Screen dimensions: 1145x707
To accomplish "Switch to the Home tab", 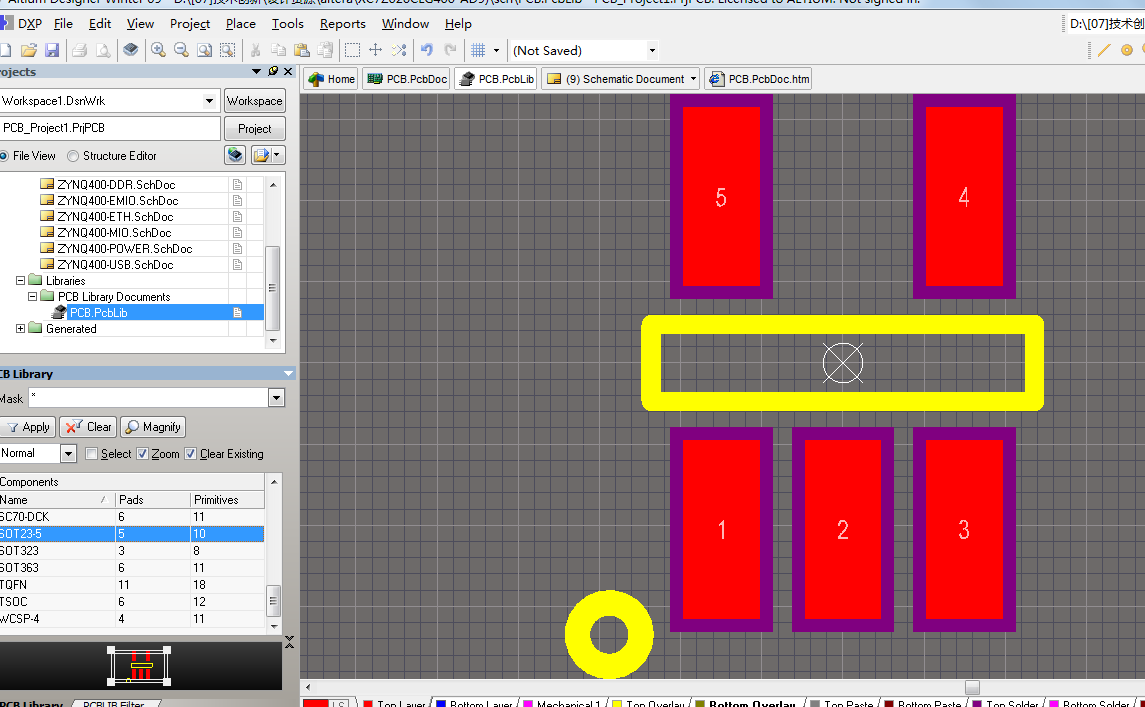I will point(332,79).
